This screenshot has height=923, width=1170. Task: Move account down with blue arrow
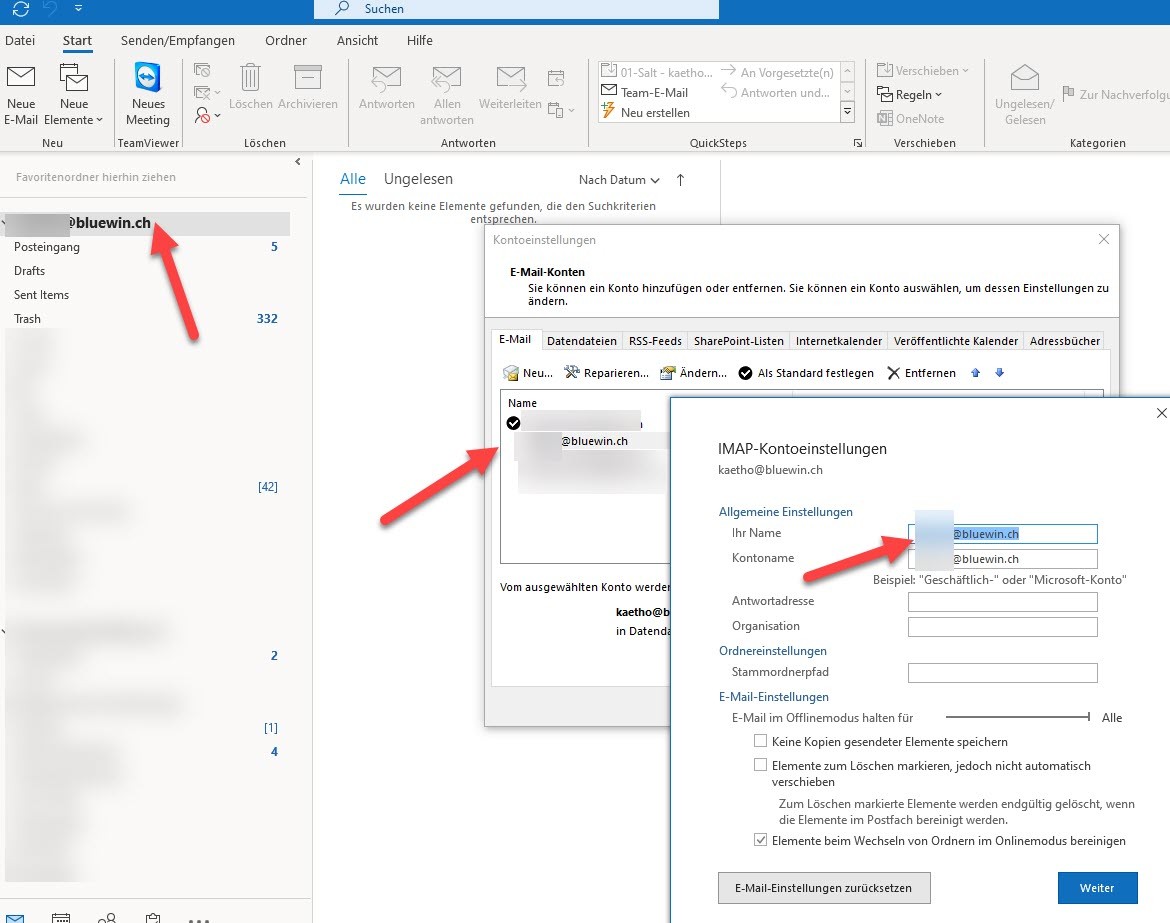click(999, 373)
